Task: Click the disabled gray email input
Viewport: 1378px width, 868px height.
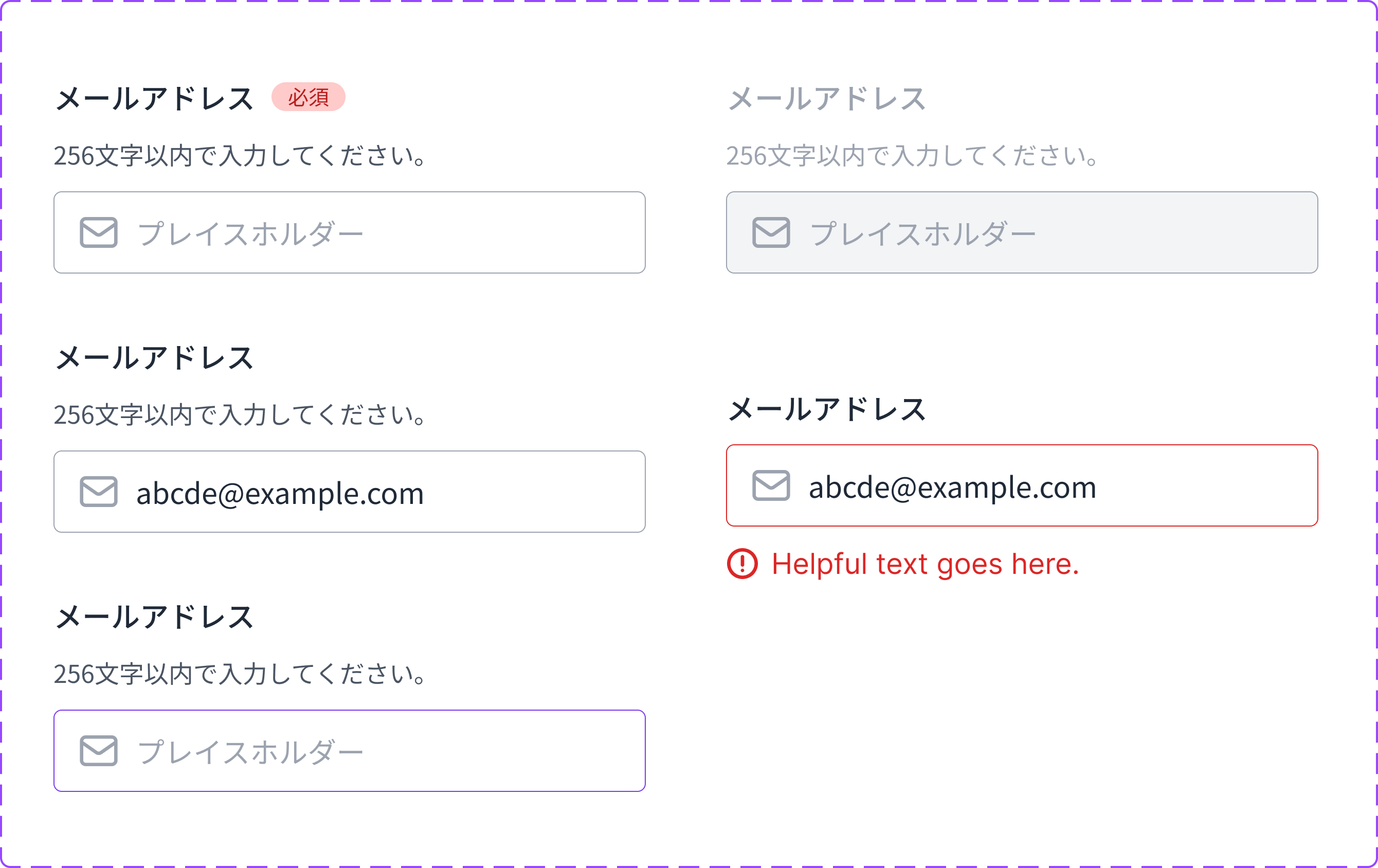Action: (x=1059, y=232)
